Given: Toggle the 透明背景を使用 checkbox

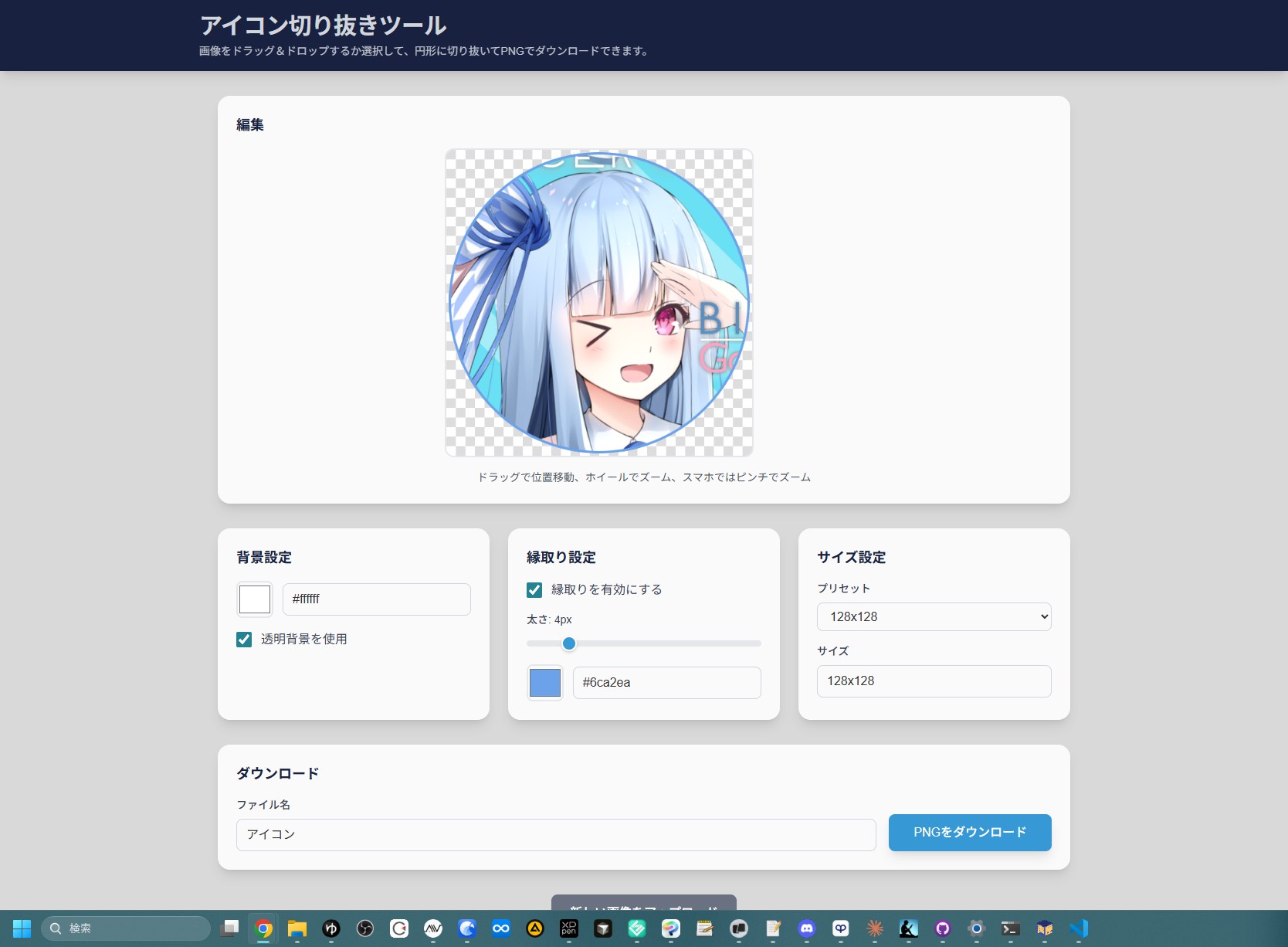Looking at the screenshot, I should pyautogui.click(x=244, y=640).
